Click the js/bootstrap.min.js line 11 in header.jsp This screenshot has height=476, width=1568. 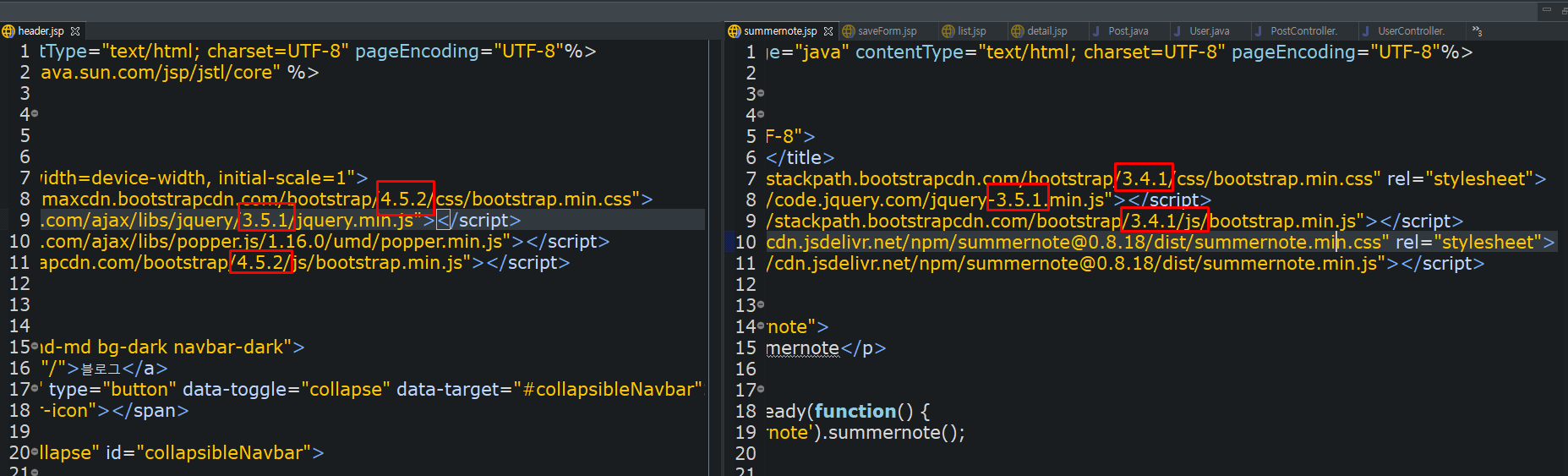[305, 263]
